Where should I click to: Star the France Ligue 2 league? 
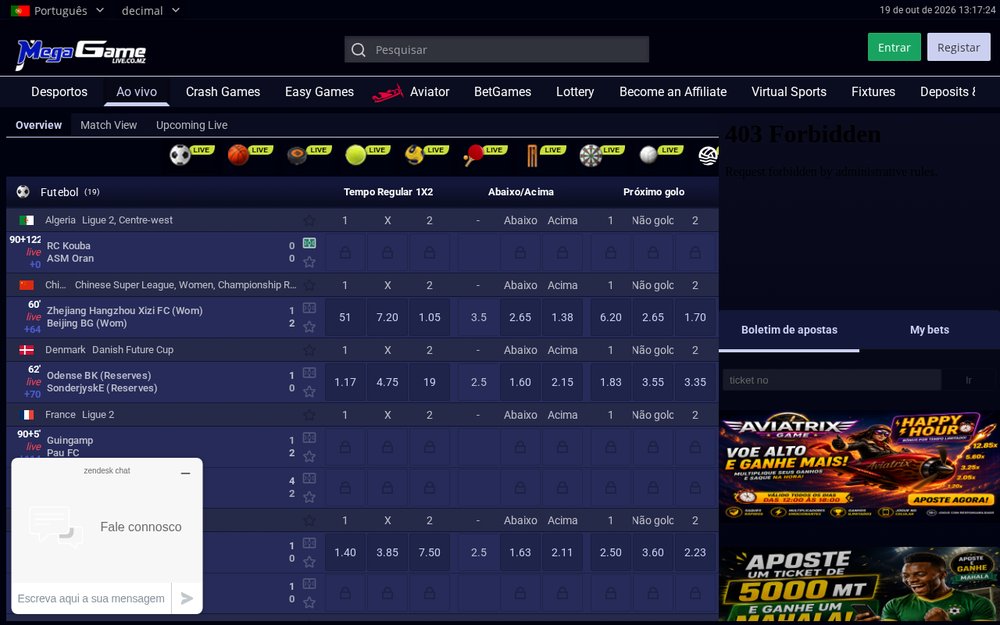pos(309,415)
